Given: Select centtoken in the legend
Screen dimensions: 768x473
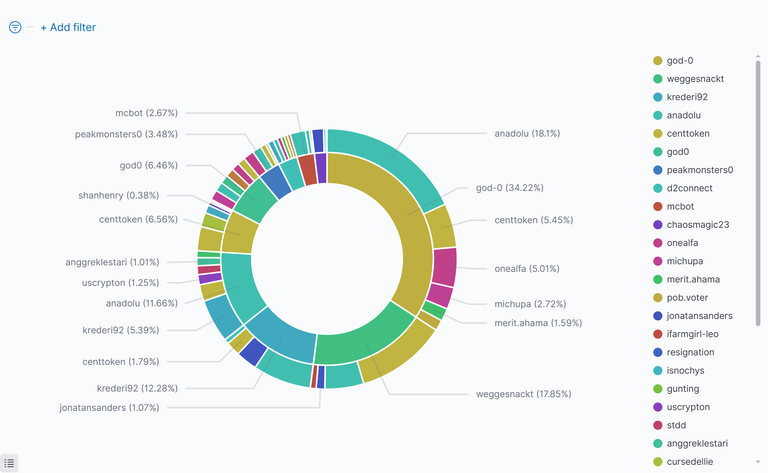Looking at the screenshot, I should click(x=688, y=134).
